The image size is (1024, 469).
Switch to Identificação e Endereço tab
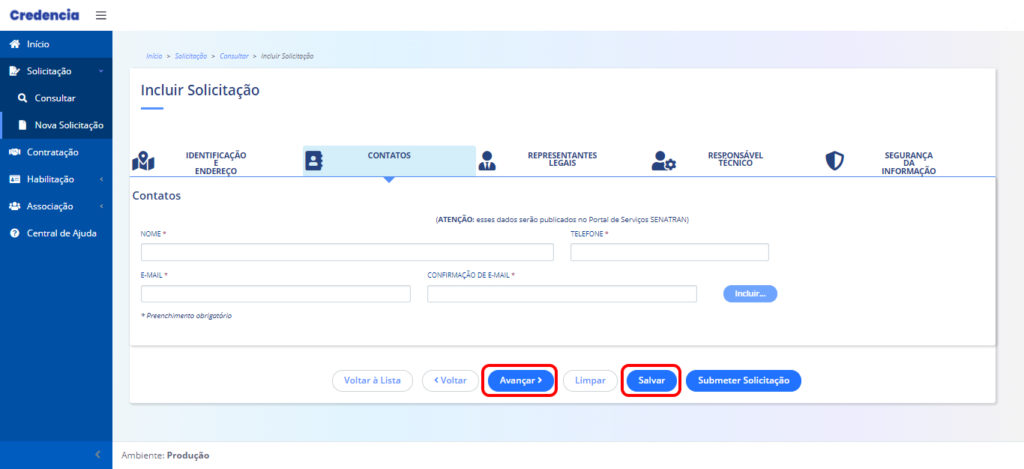216,161
